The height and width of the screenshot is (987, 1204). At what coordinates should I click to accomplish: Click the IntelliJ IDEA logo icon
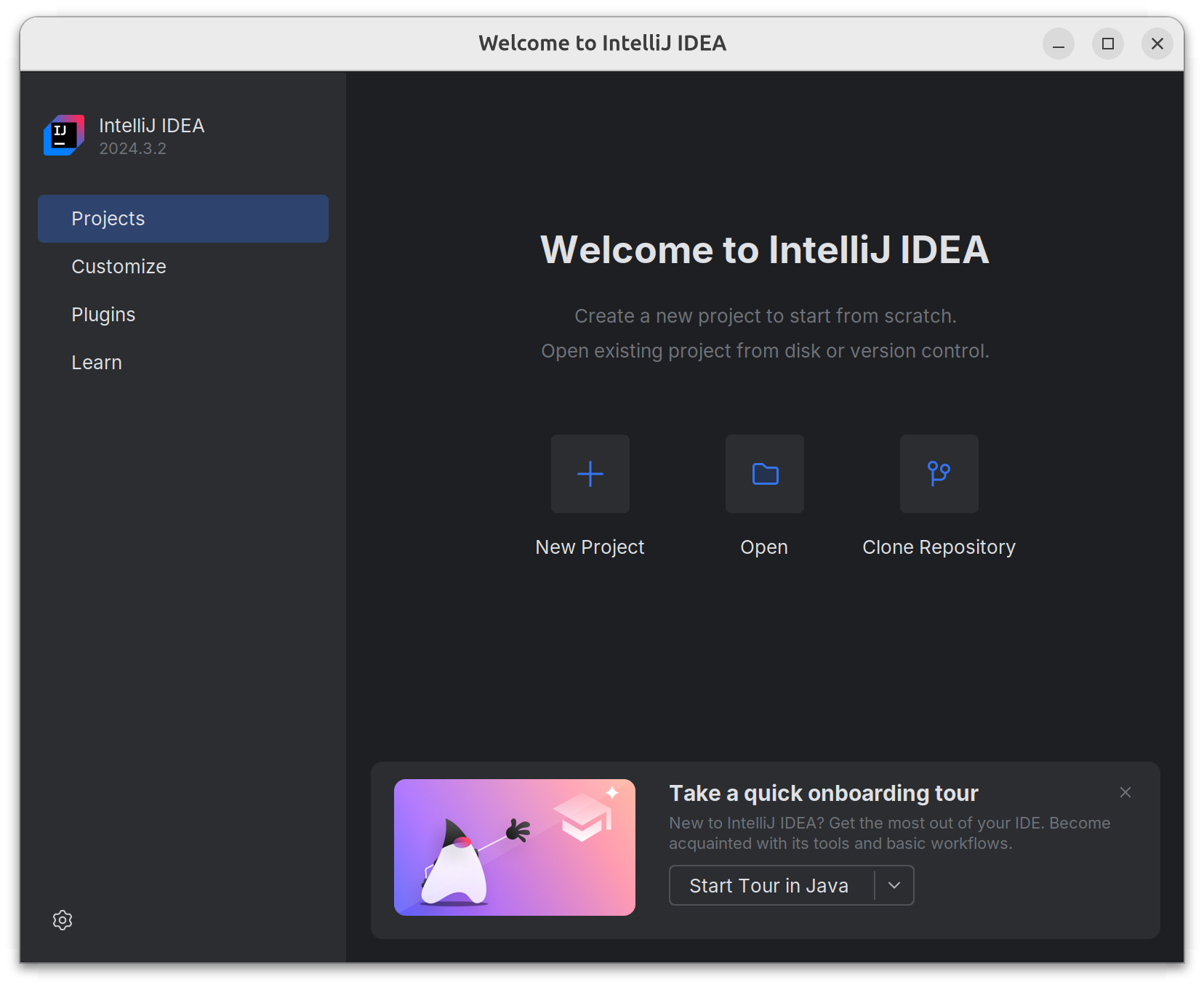click(64, 135)
